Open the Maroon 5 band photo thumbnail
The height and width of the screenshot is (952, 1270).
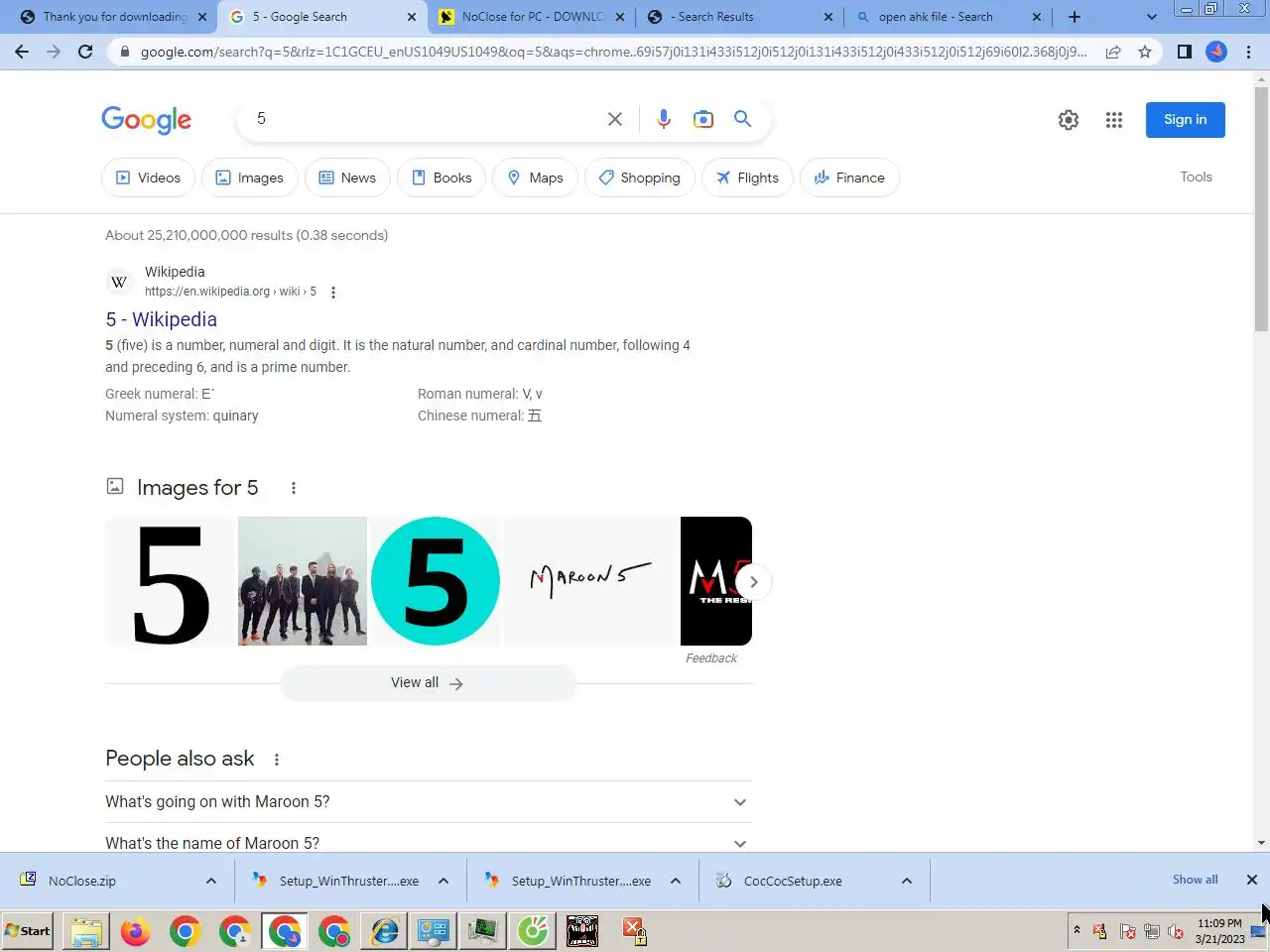(x=303, y=581)
